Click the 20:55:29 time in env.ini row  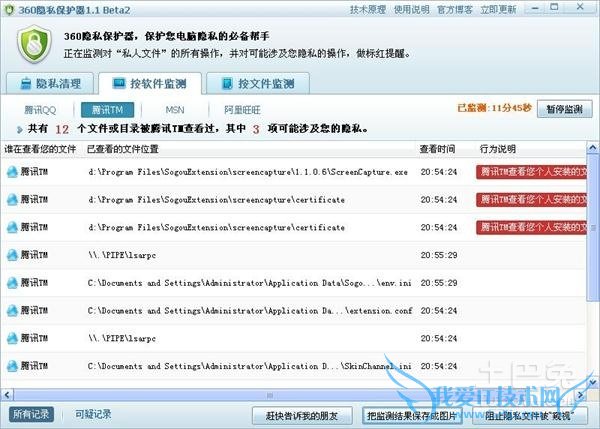tap(439, 283)
